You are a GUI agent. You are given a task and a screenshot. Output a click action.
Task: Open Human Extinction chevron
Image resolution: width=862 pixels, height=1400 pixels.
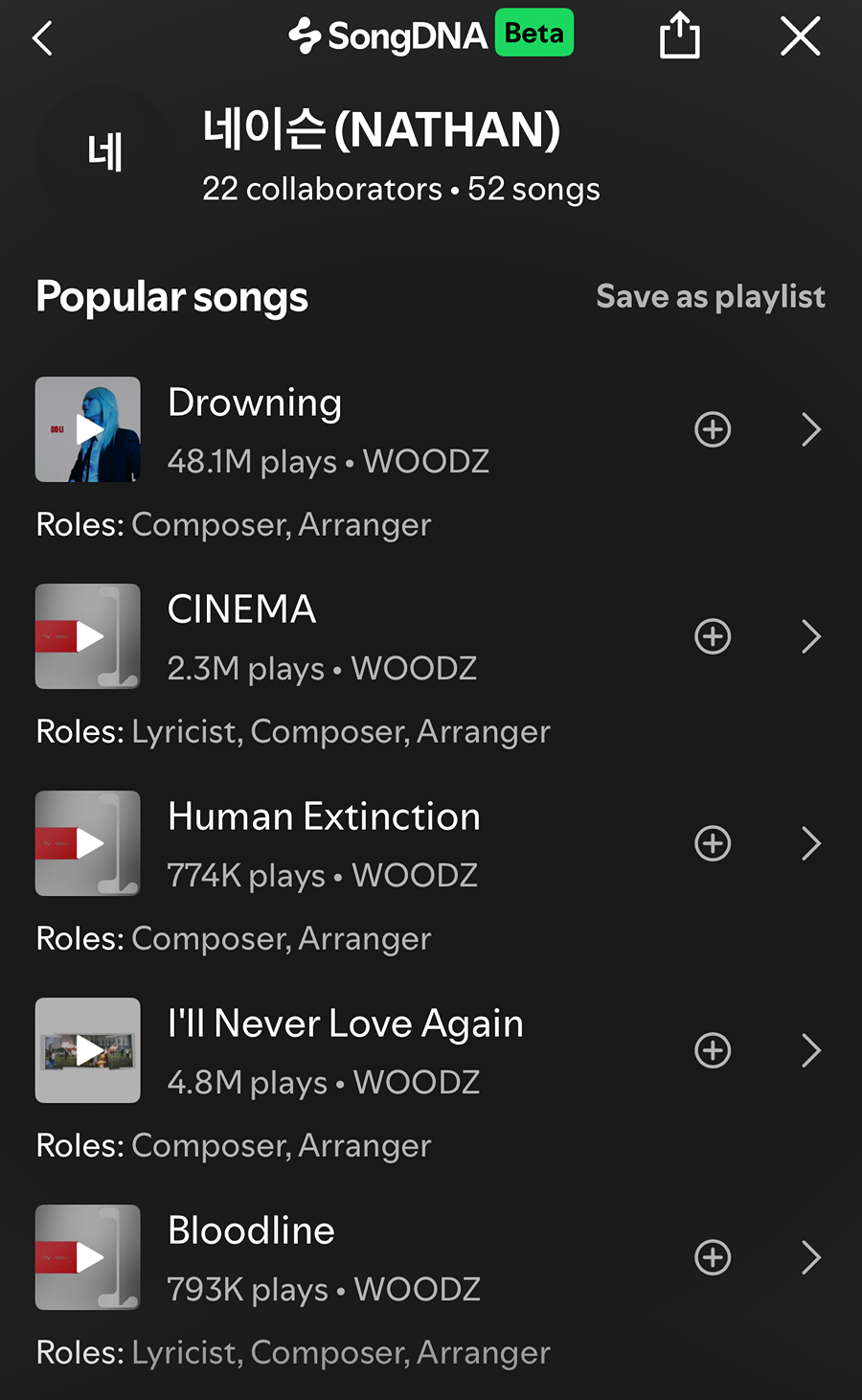tap(811, 843)
